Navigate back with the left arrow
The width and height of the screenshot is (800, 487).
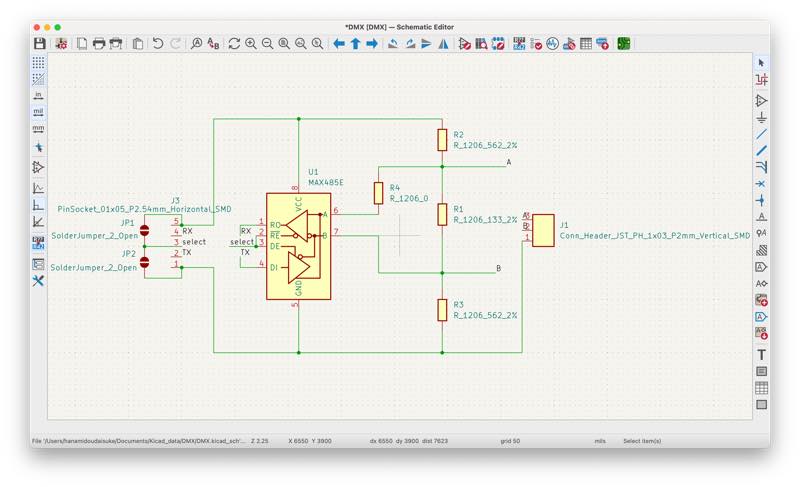pos(339,43)
